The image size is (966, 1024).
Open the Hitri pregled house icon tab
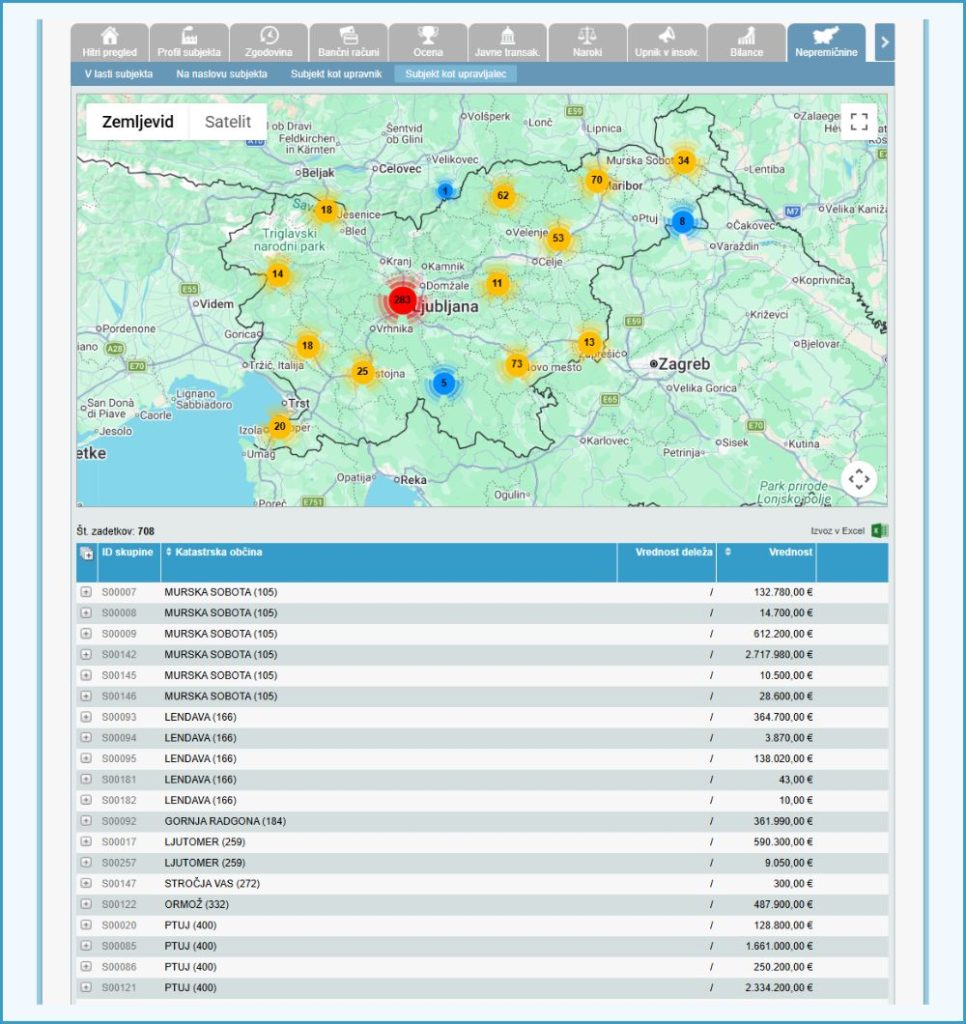click(110, 42)
